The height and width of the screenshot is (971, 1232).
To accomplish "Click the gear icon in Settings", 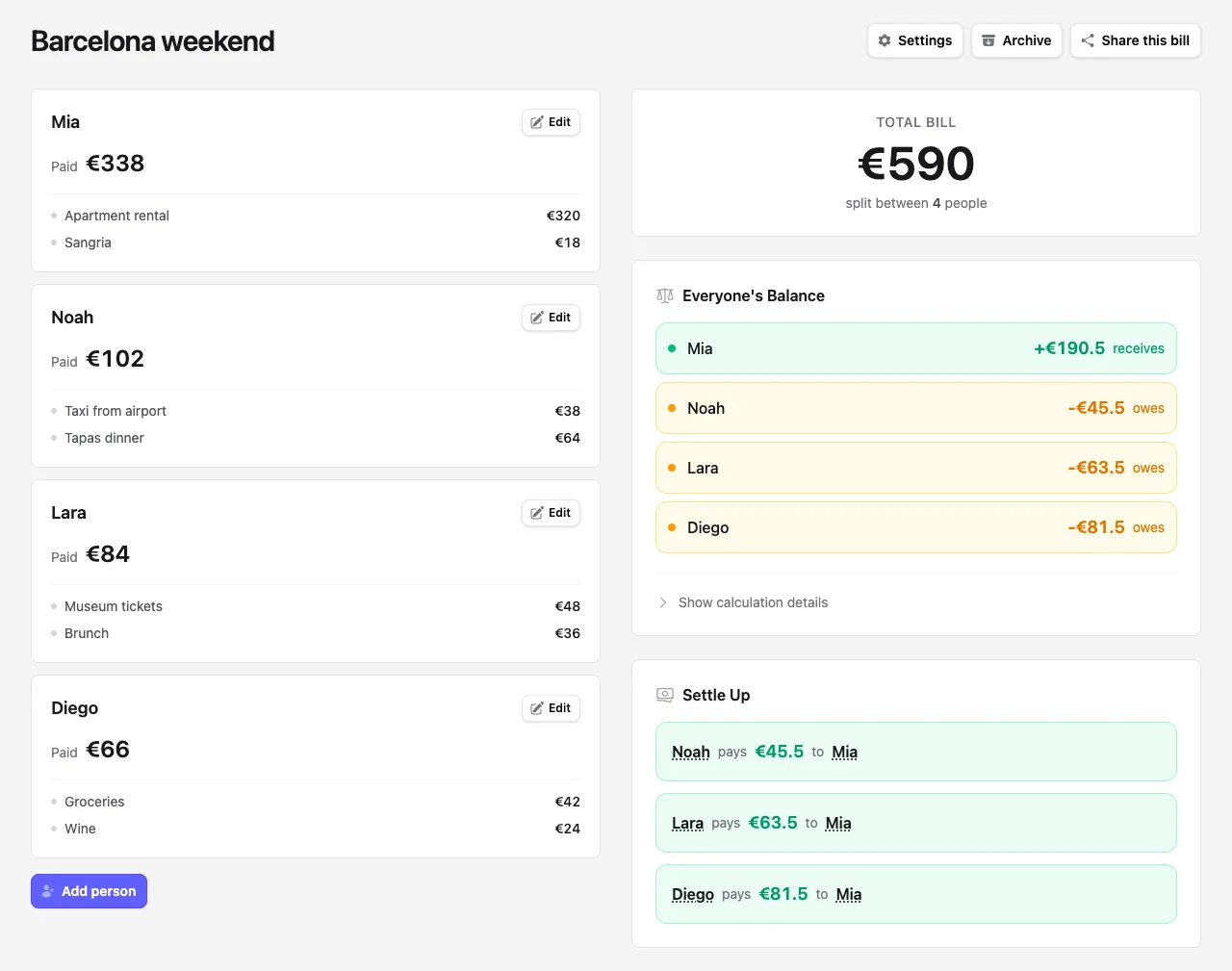I will pos(885,40).
